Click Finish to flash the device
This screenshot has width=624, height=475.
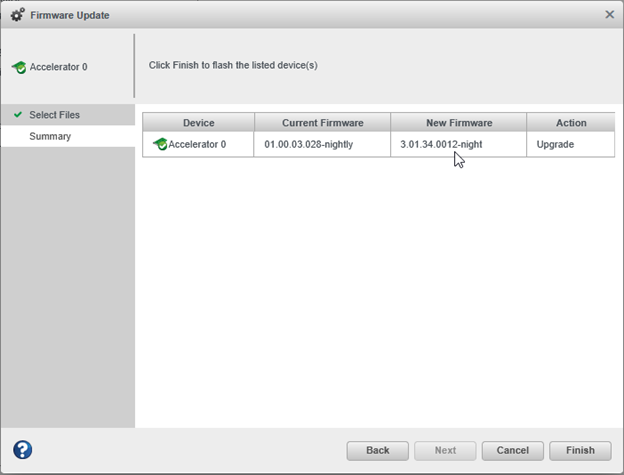(580, 450)
